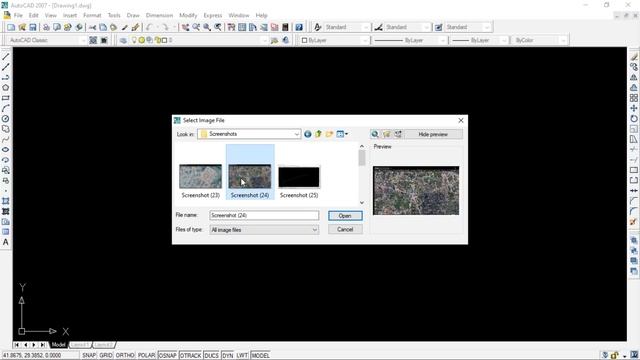Open the Insert menu
The height and width of the screenshot is (360, 640).
pos(70,15)
